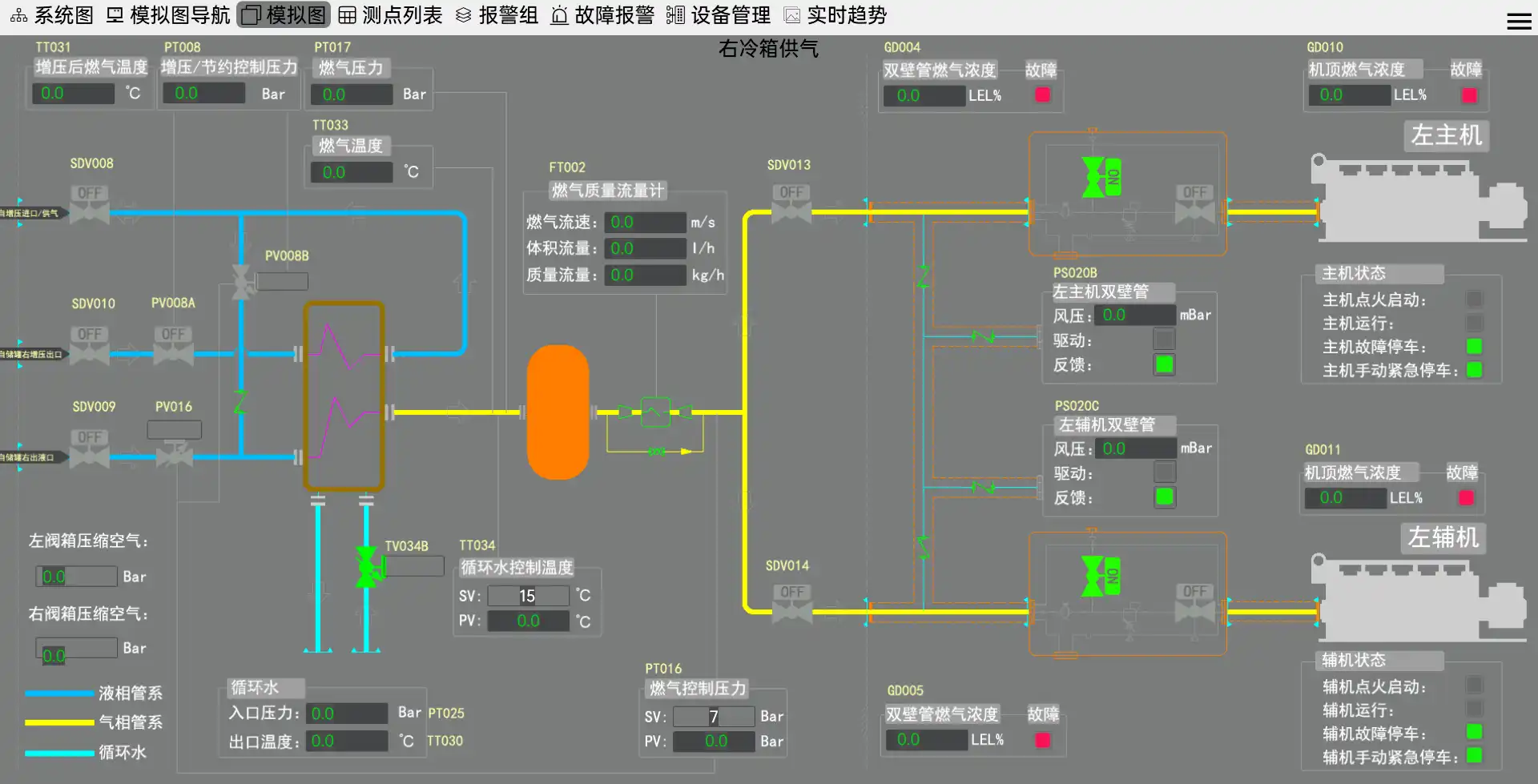
Task: Click the PV016 position slider bar
Action: tap(174, 429)
